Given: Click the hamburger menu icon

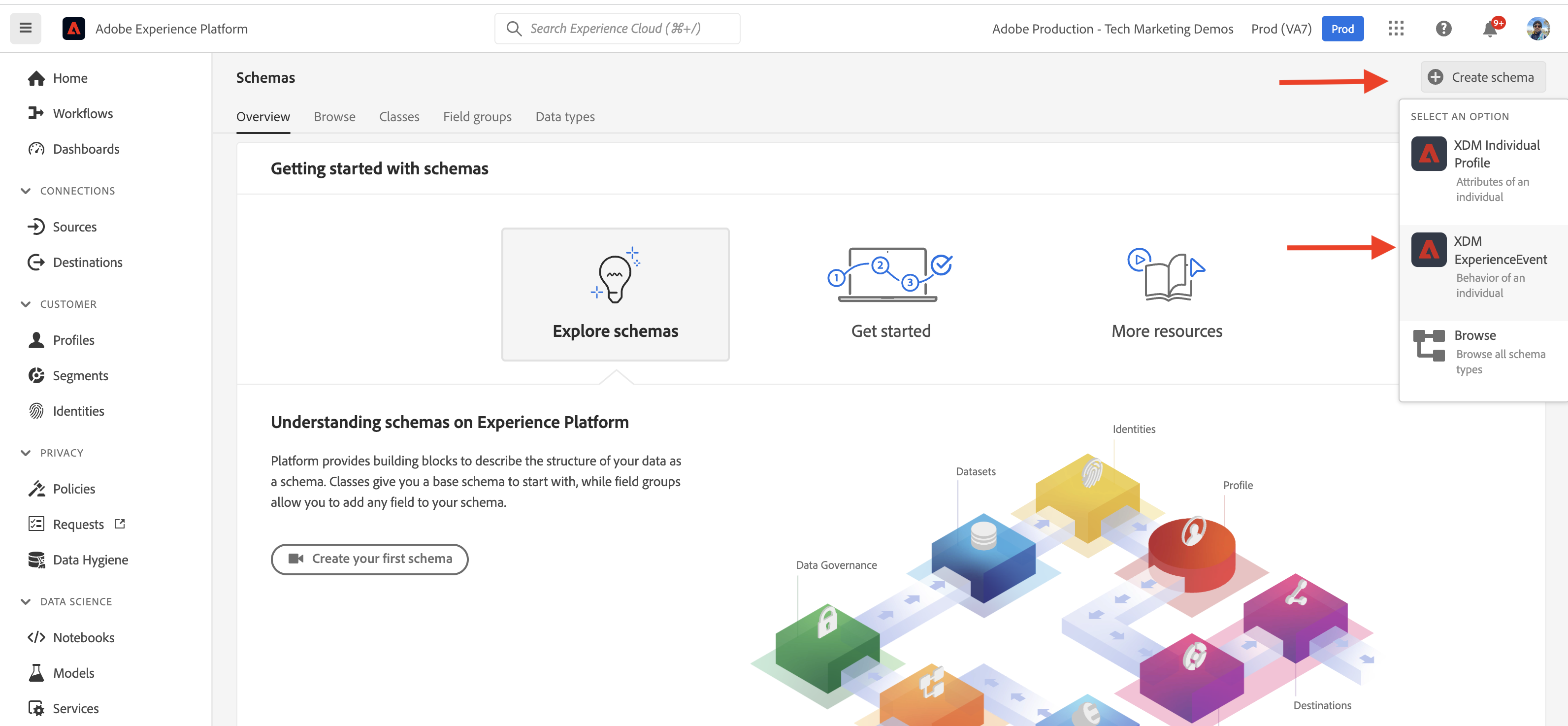Looking at the screenshot, I should pyautogui.click(x=25, y=28).
